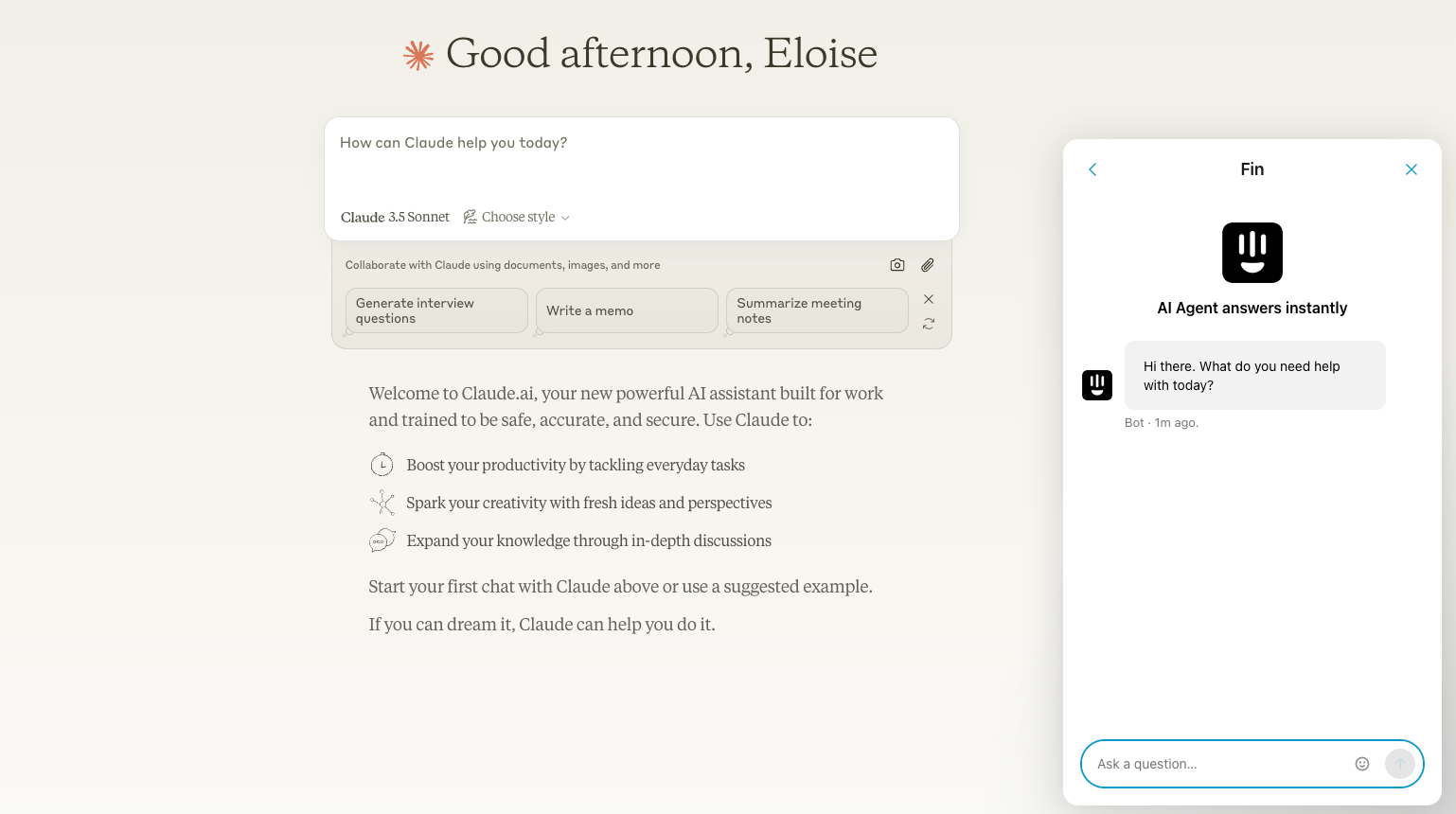
Task: Click the paperclip attach file icon
Action: (x=928, y=265)
